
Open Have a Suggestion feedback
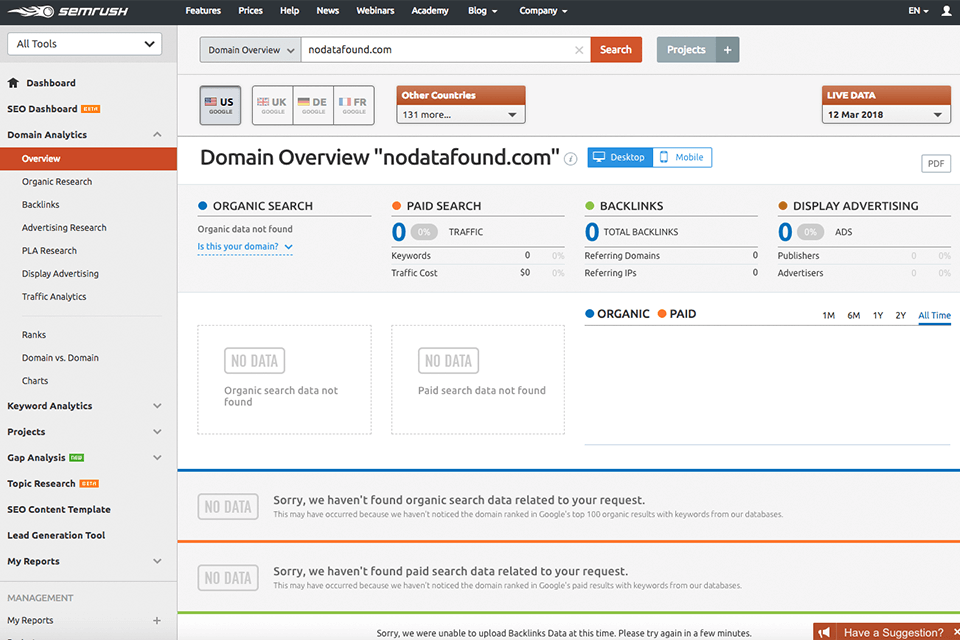(893, 632)
